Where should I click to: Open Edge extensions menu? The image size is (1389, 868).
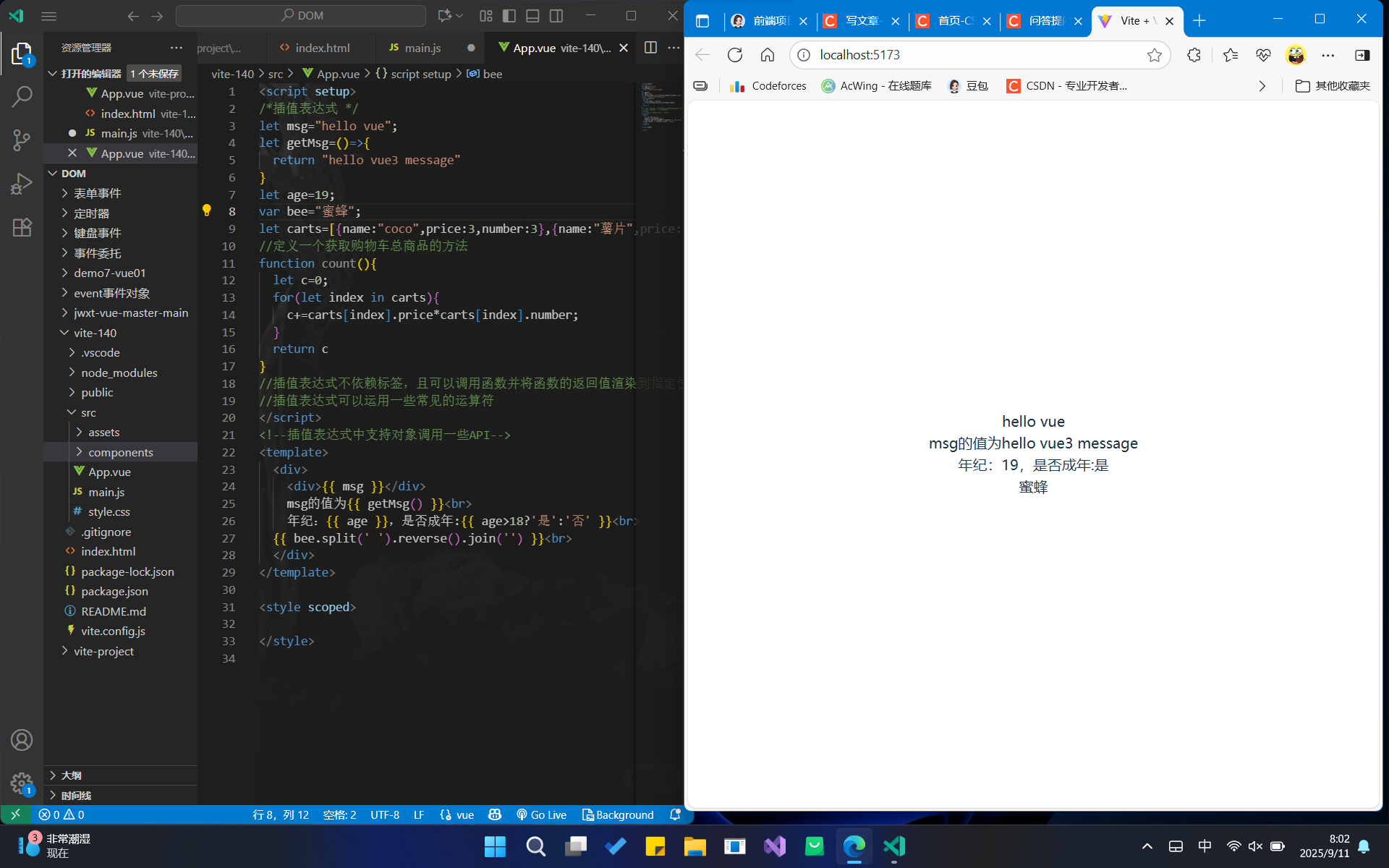[1194, 55]
